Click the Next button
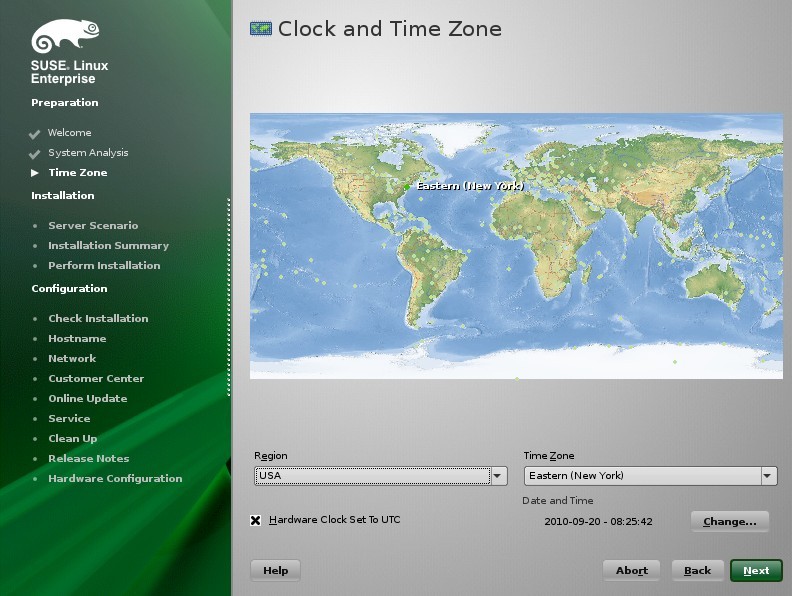792x596 pixels. pyautogui.click(x=756, y=571)
